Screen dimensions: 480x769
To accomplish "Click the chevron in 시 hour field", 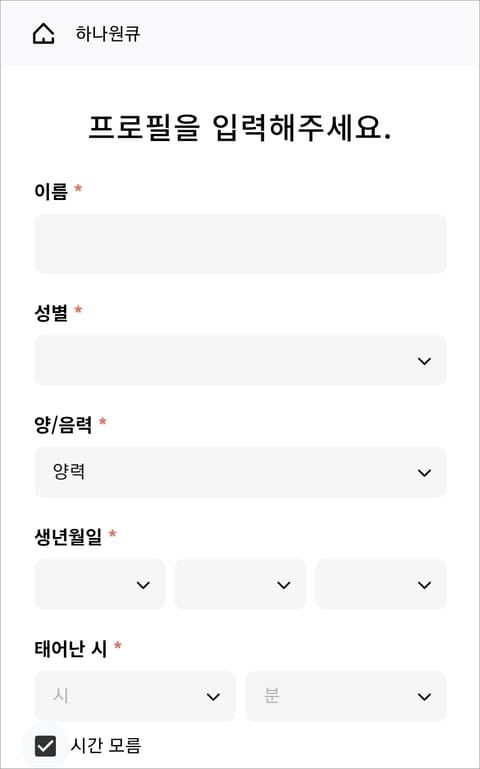I will [213, 697].
